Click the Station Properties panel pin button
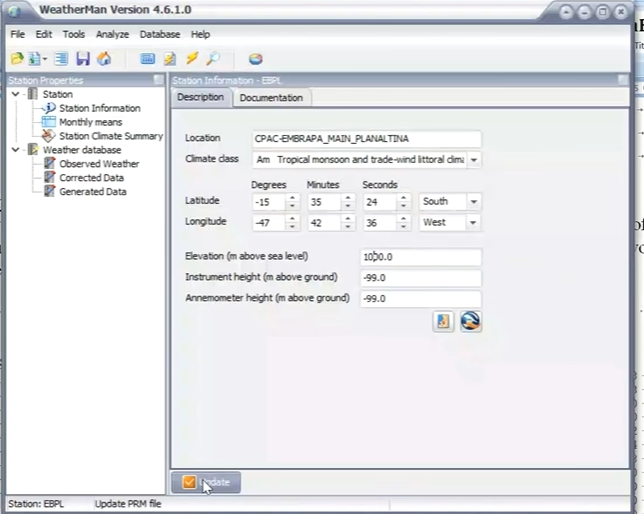This screenshot has width=644, height=514. click(159, 80)
